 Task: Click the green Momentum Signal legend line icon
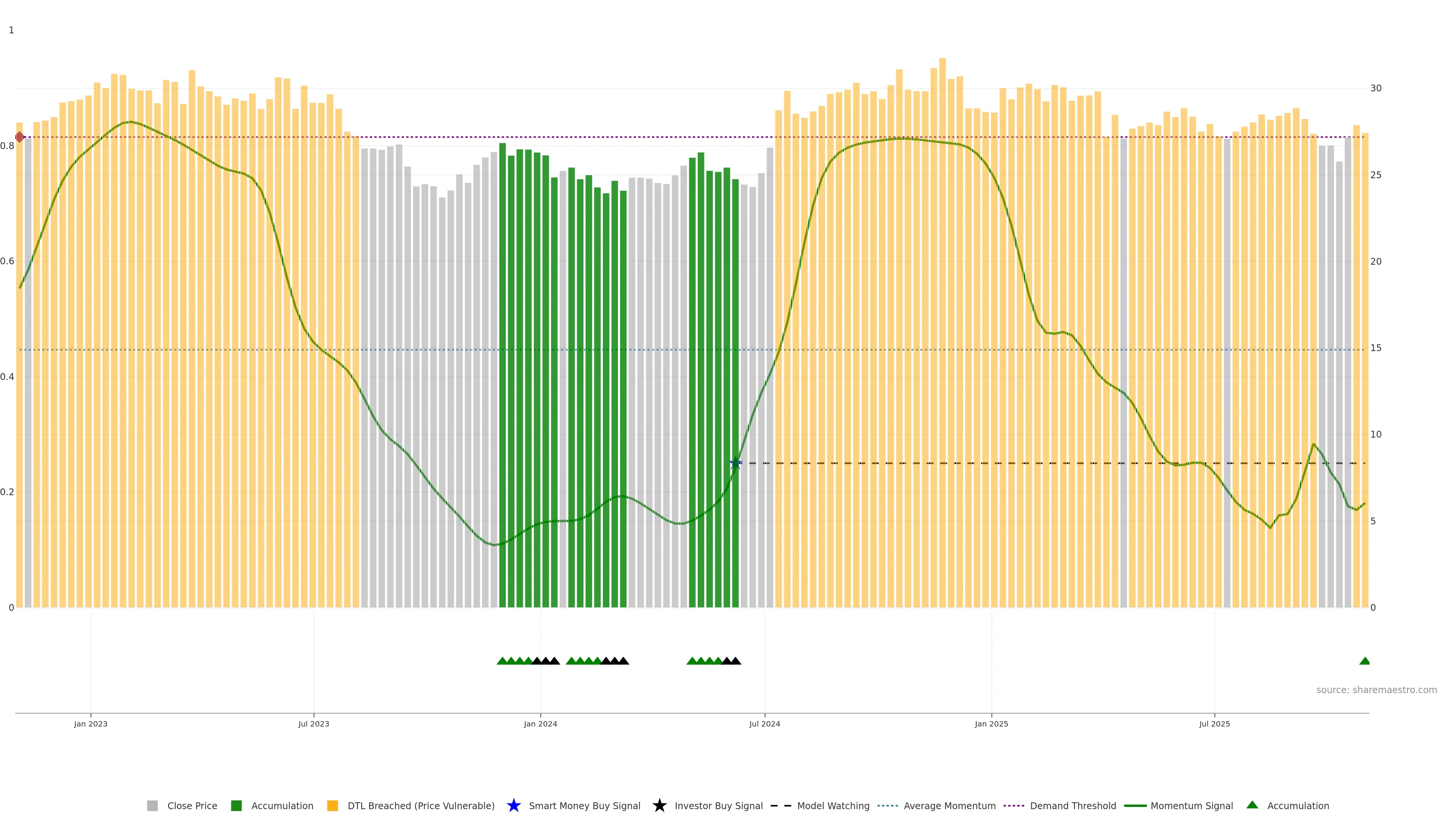click(1135, 805)
